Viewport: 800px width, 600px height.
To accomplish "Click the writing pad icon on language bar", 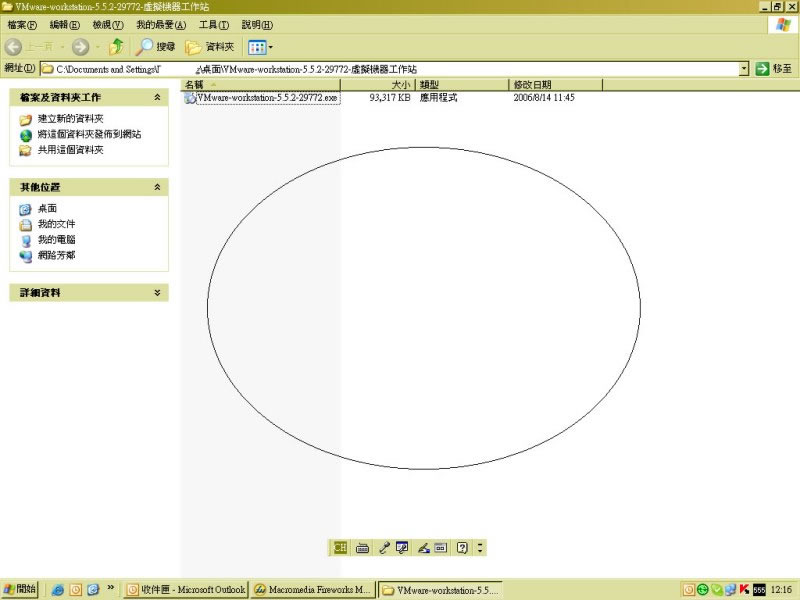I will 440,548.
